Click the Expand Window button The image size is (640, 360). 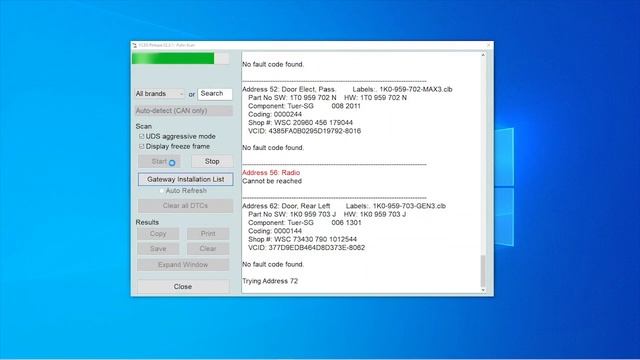[183, 265]
